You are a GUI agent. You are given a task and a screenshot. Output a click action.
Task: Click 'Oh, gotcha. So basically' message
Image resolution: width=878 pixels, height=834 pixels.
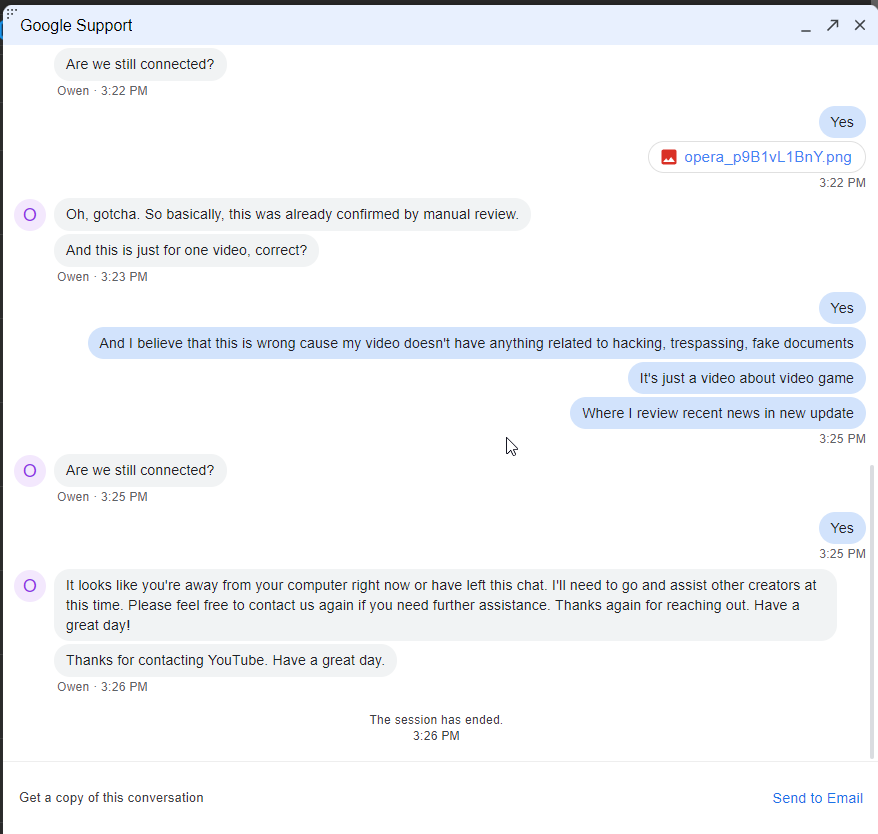(292, 215)
